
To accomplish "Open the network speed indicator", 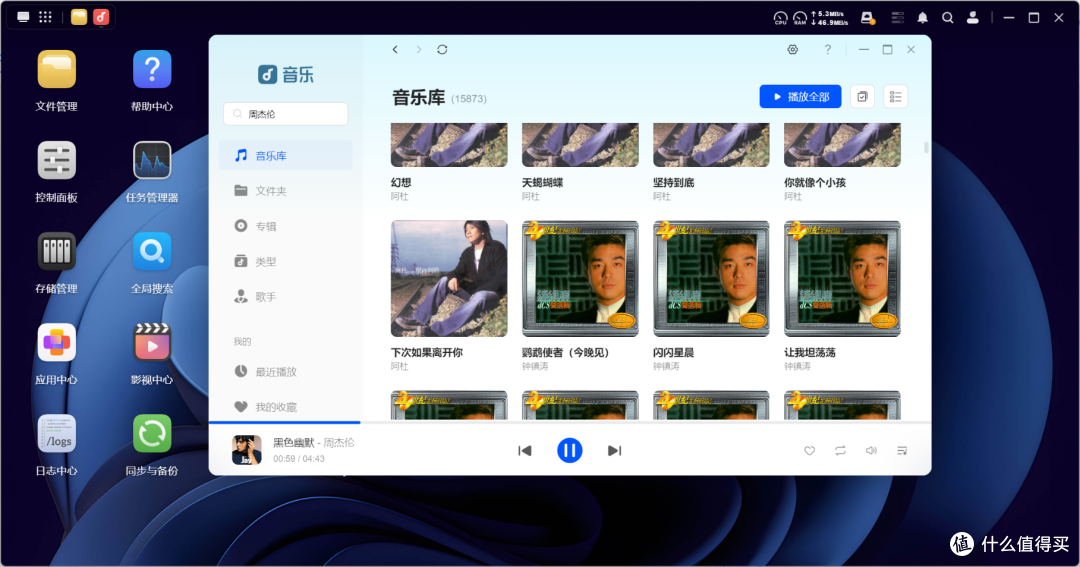I will pyautogui.click(x=829, y=18).
